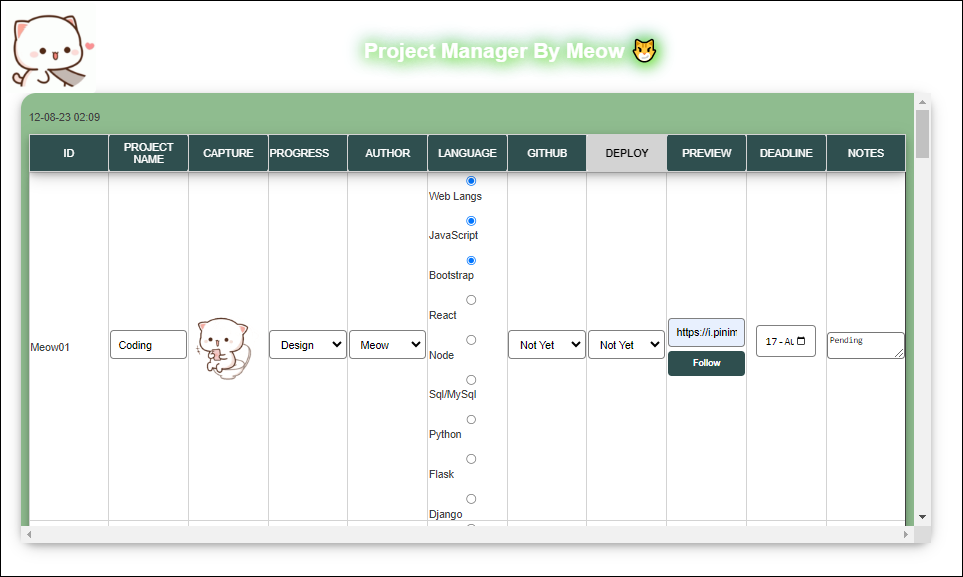
Task: Open the preview URL link
Action: pyautogui.click(x=706, y=330)
